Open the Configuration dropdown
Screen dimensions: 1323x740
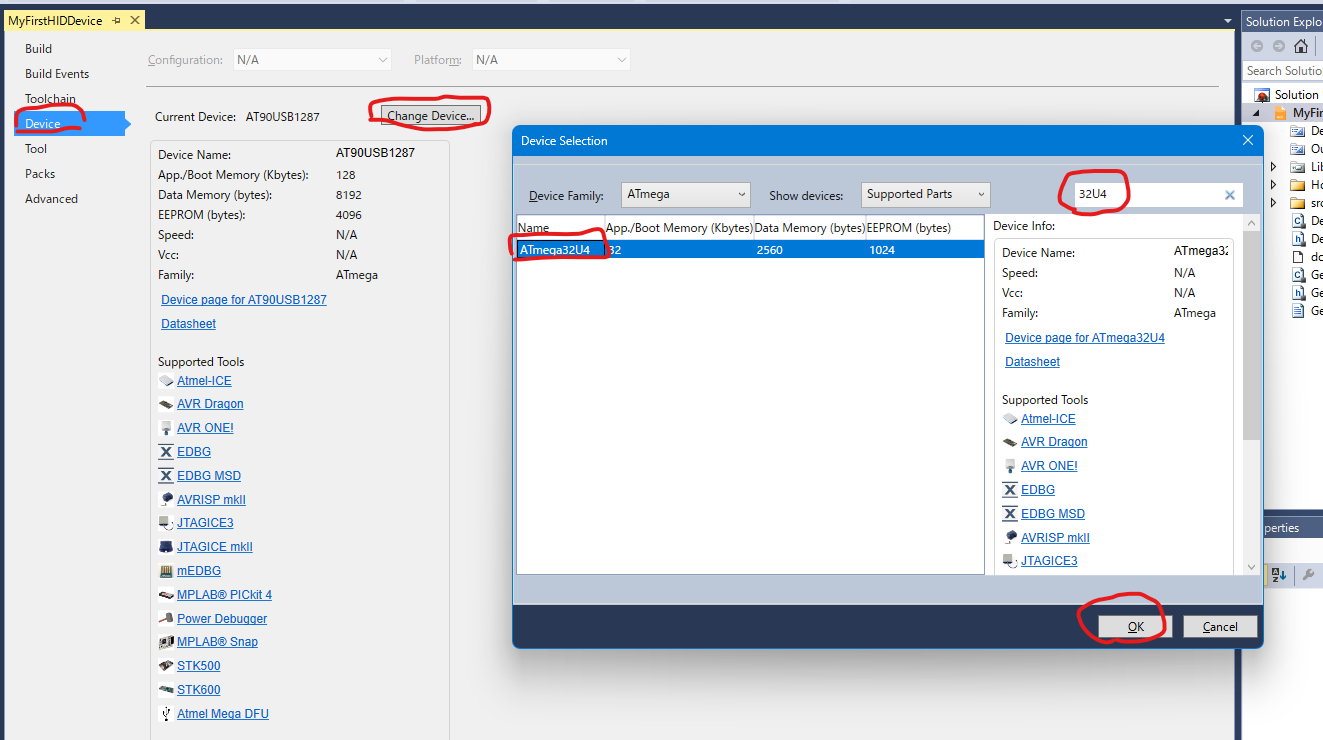[312, 60]
